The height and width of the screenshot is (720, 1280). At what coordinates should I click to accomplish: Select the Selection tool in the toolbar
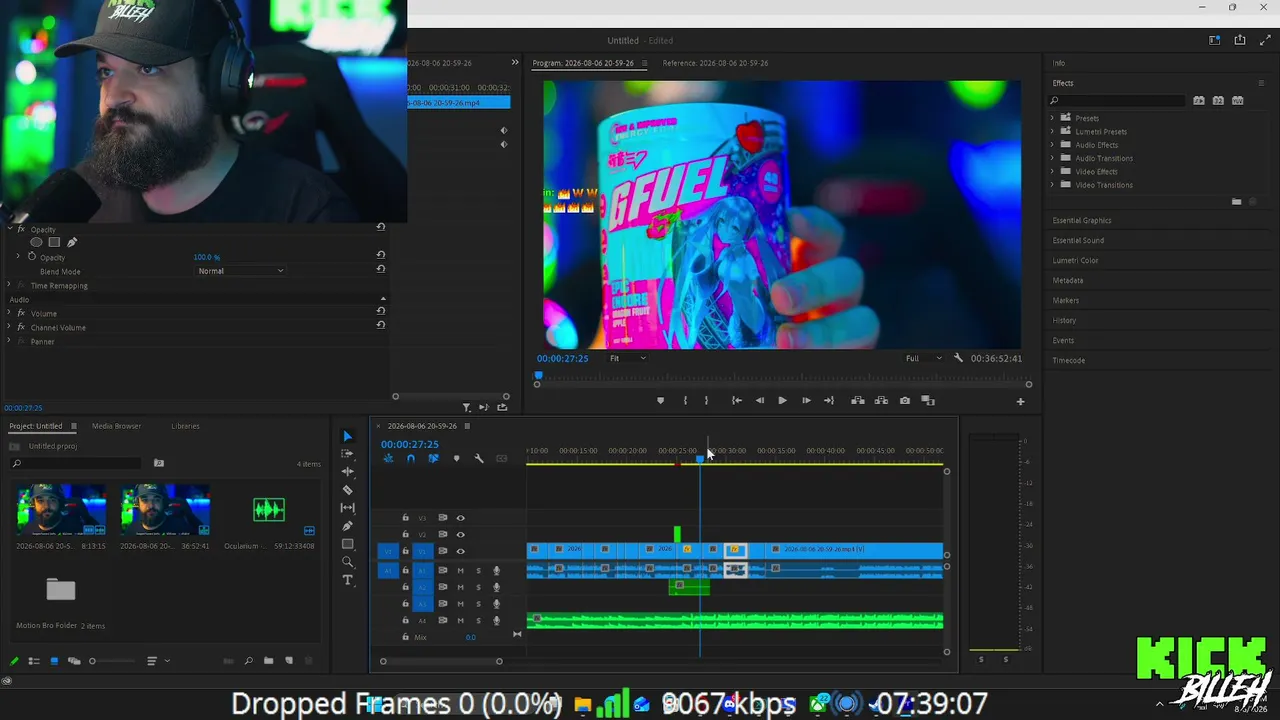347,436
